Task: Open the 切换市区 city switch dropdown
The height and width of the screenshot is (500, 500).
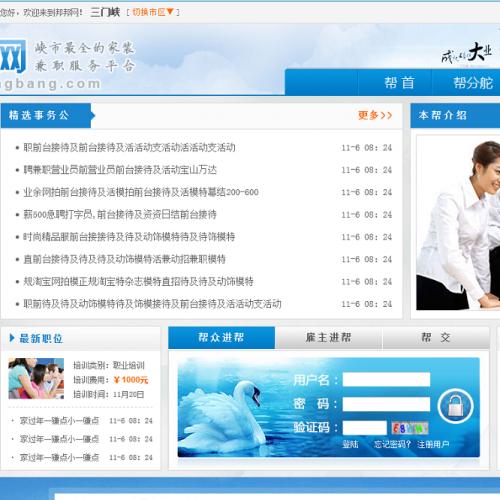Action: (x=153, y=12)
